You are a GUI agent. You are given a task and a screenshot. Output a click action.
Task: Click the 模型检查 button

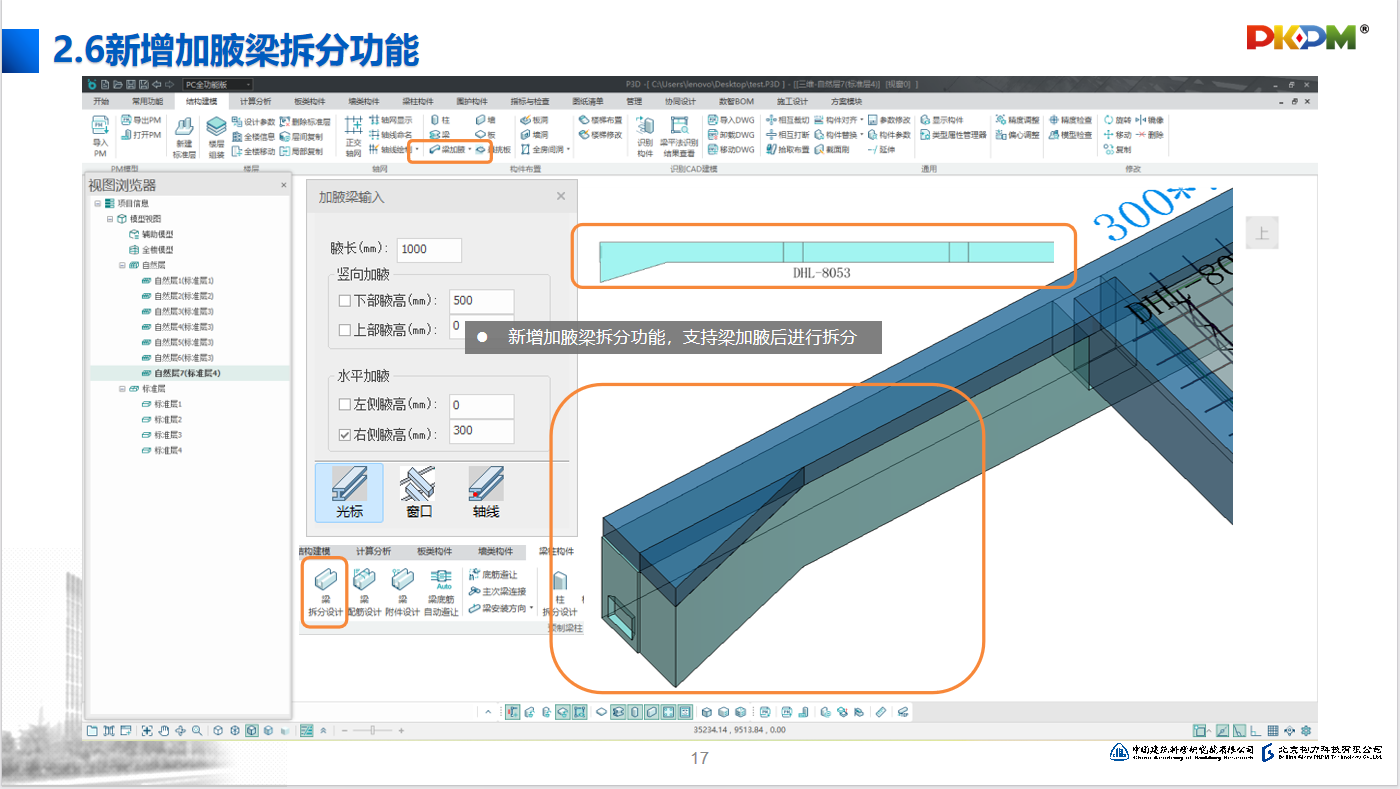[1071, 135]
